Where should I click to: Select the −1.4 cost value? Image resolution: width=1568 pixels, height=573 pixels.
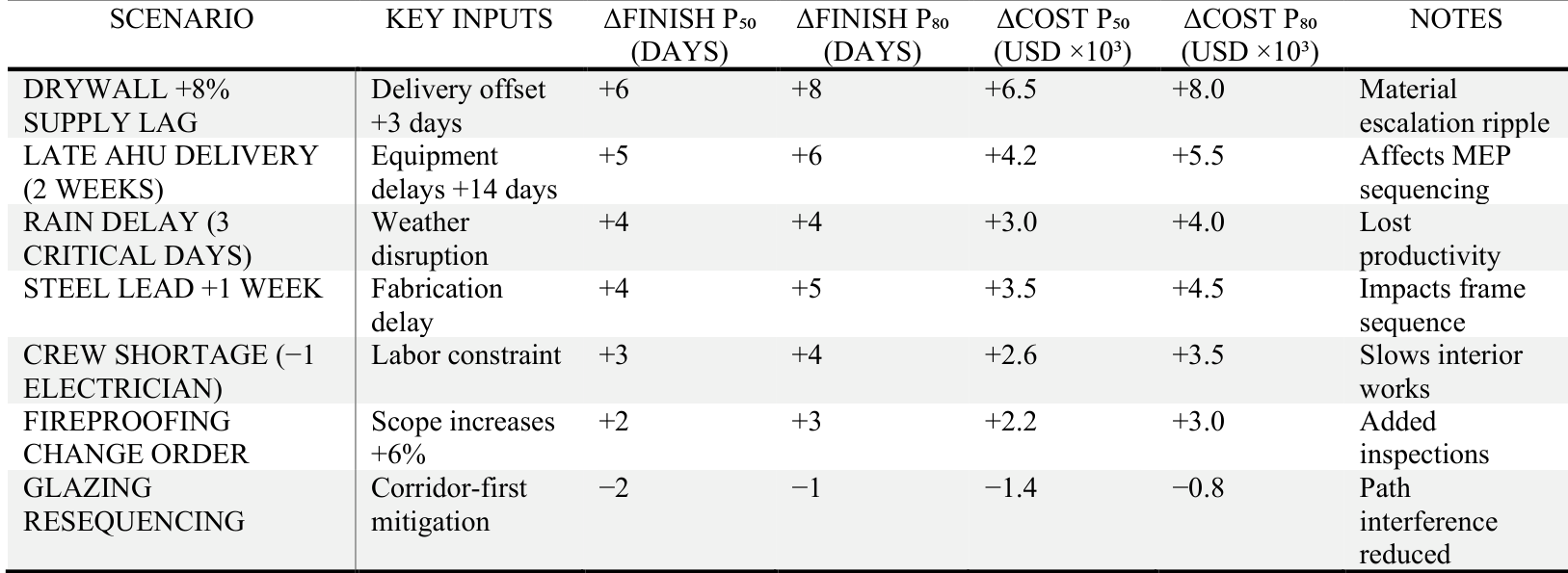pos(1009,488)
